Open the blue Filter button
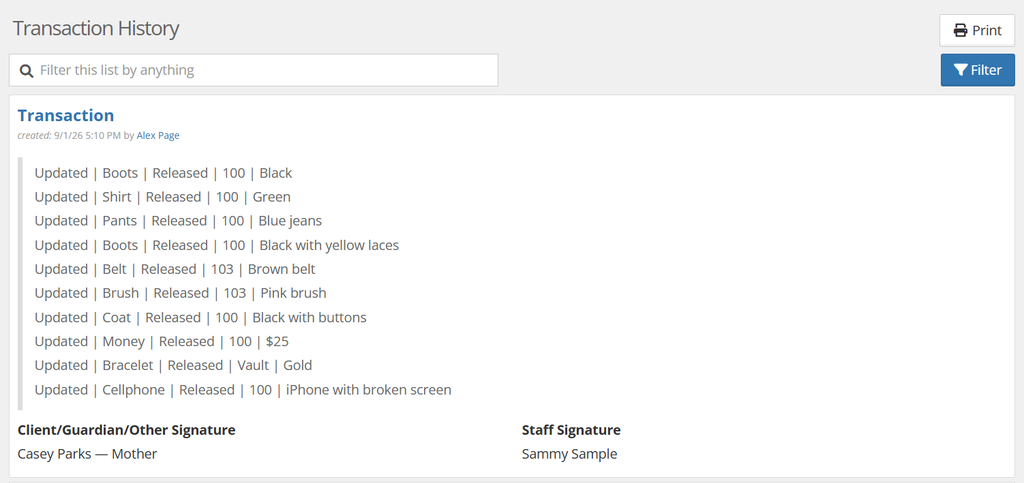This screenshot has height=483, width=1024. (977, 70)
